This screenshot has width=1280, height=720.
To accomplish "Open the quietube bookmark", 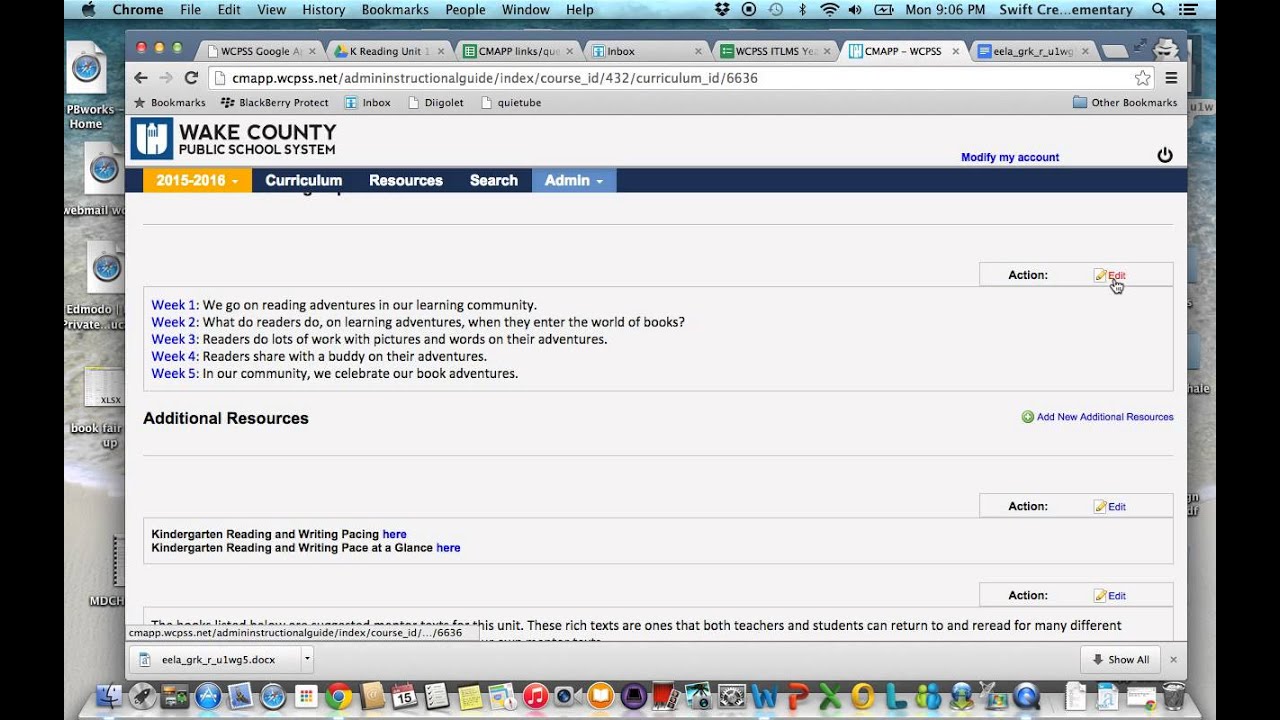I will coord(511,103).
